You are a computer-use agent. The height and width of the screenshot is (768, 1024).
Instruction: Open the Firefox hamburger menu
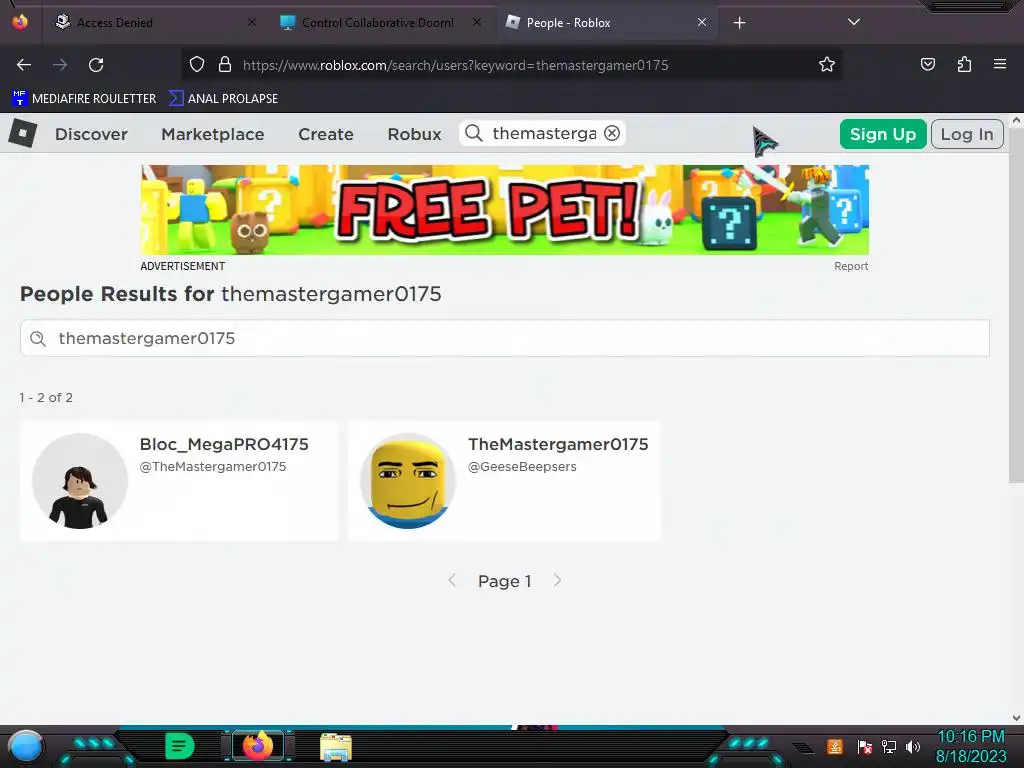click(999, 64)
